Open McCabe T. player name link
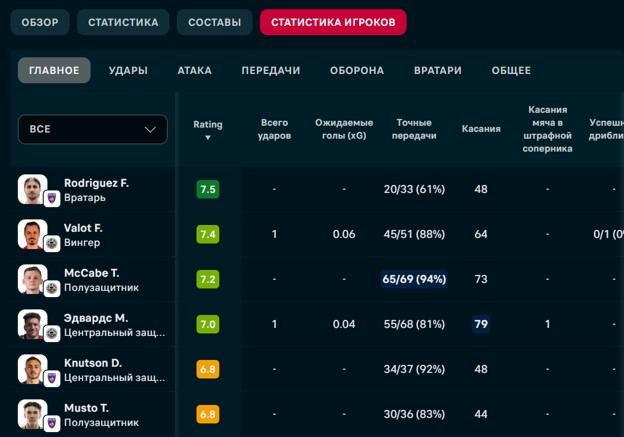The width and height of the screenshot is (624, 437). tap(92, 273)
